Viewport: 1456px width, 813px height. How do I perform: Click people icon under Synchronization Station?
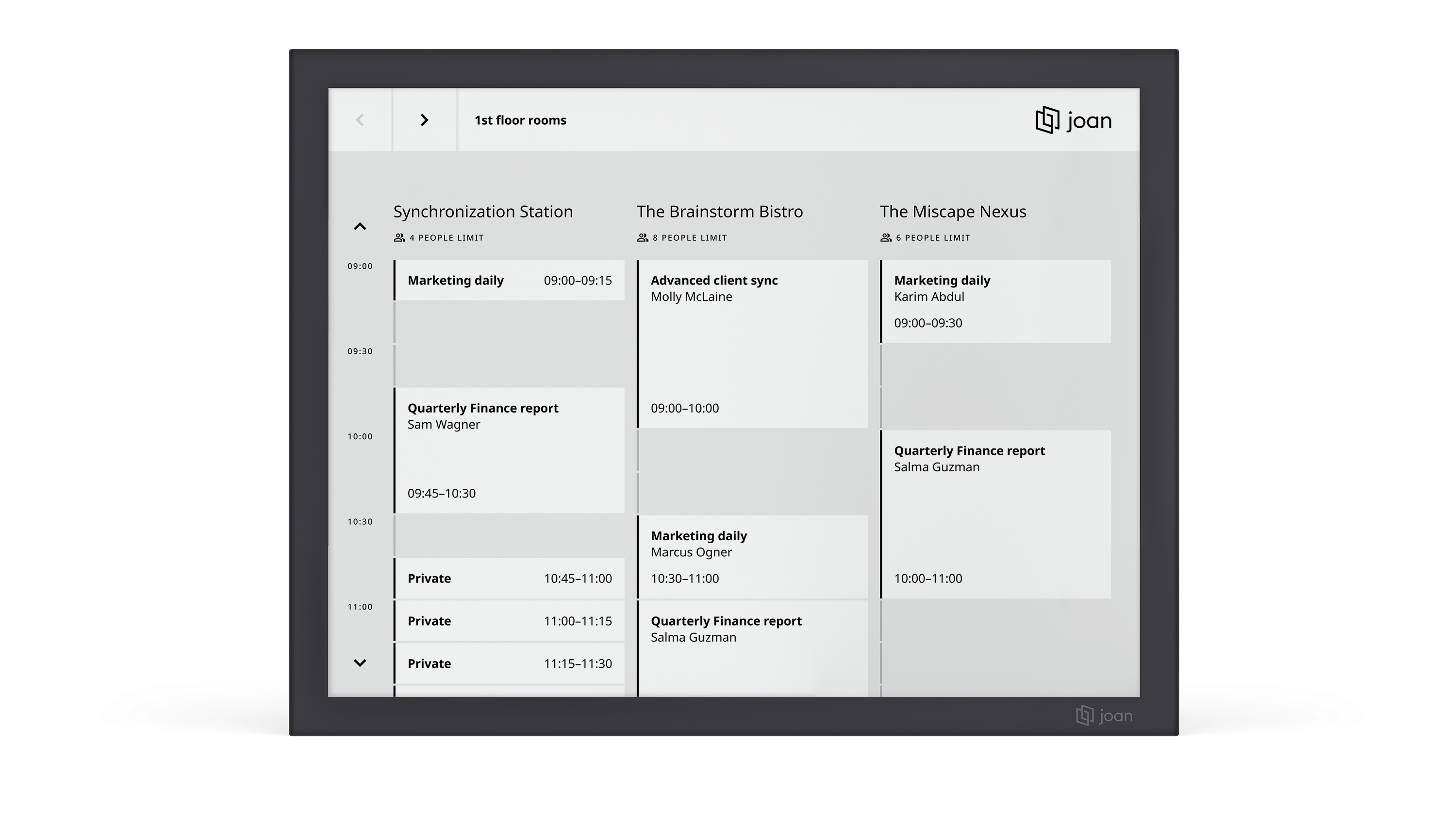pyautogui.click(x=399, y=237)
